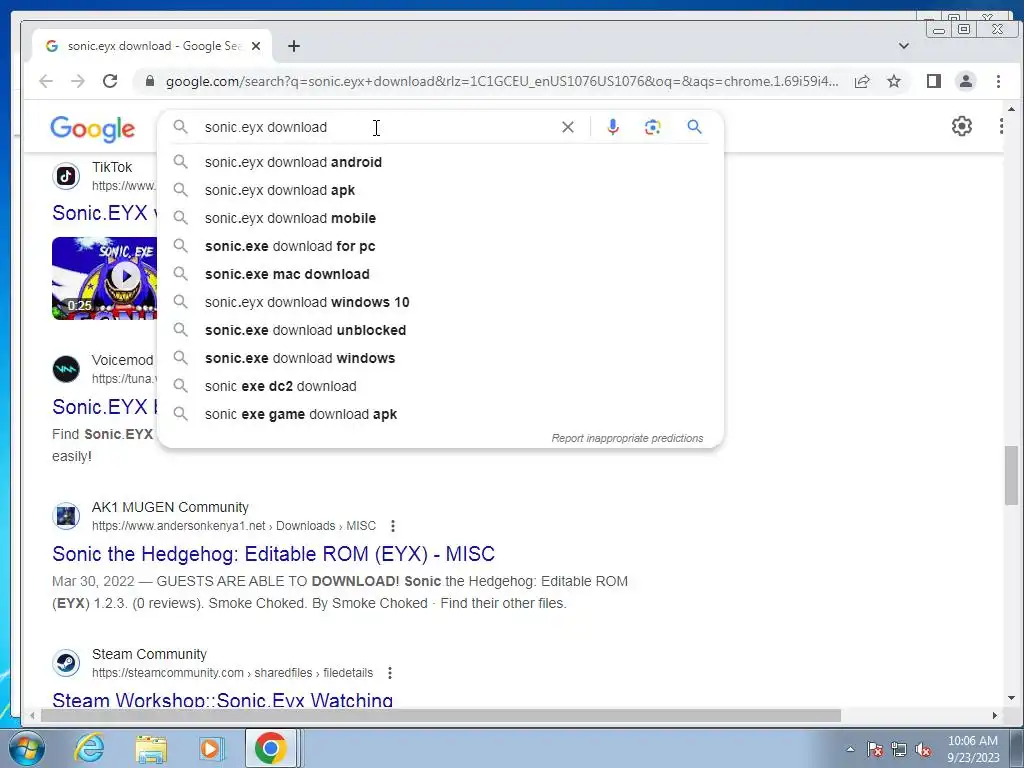
Task: Open the Chrome profile avatar
Action: (966, 81)
